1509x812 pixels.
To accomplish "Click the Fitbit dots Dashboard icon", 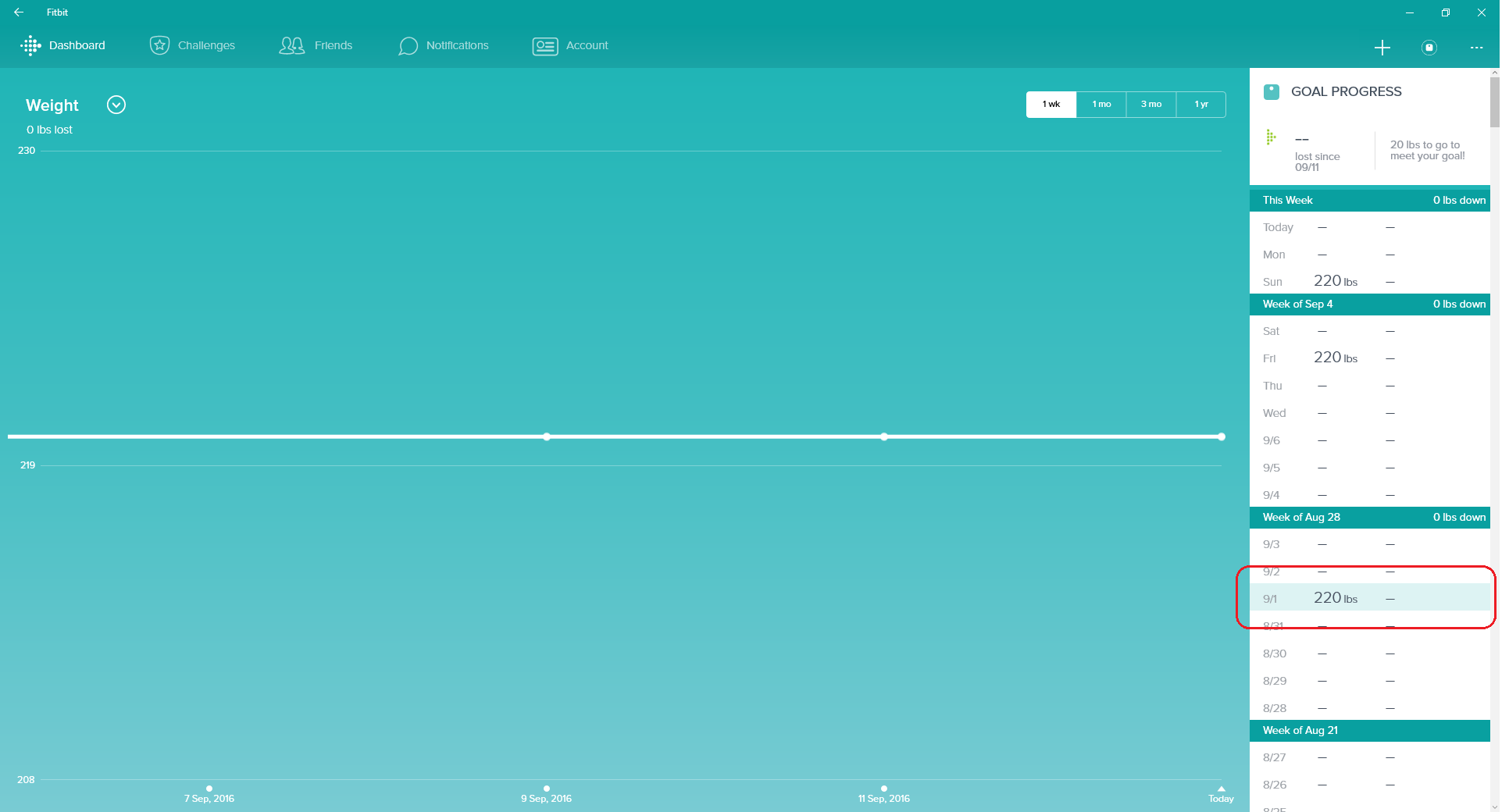I will 30,45.
